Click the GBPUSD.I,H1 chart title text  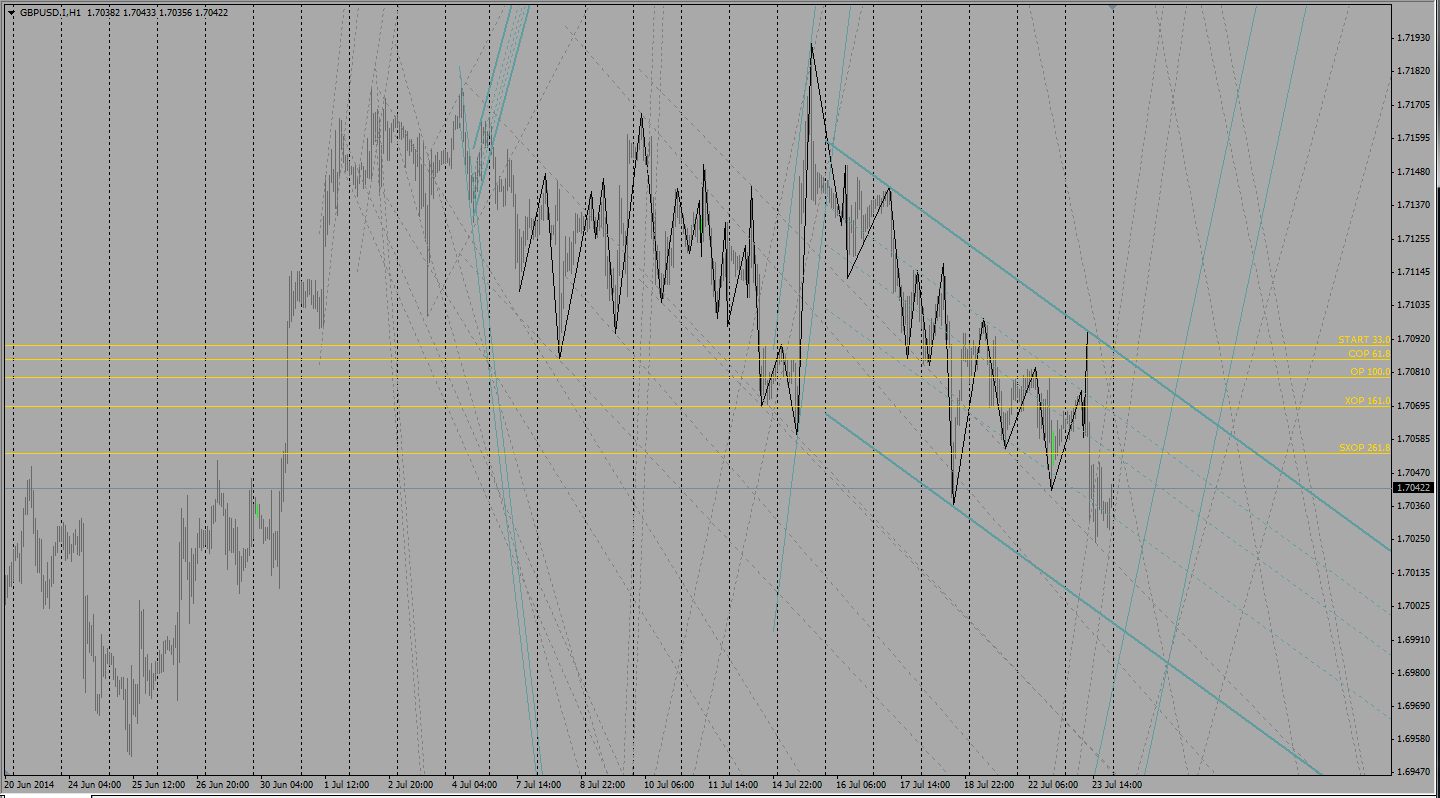tap(51, 13)
